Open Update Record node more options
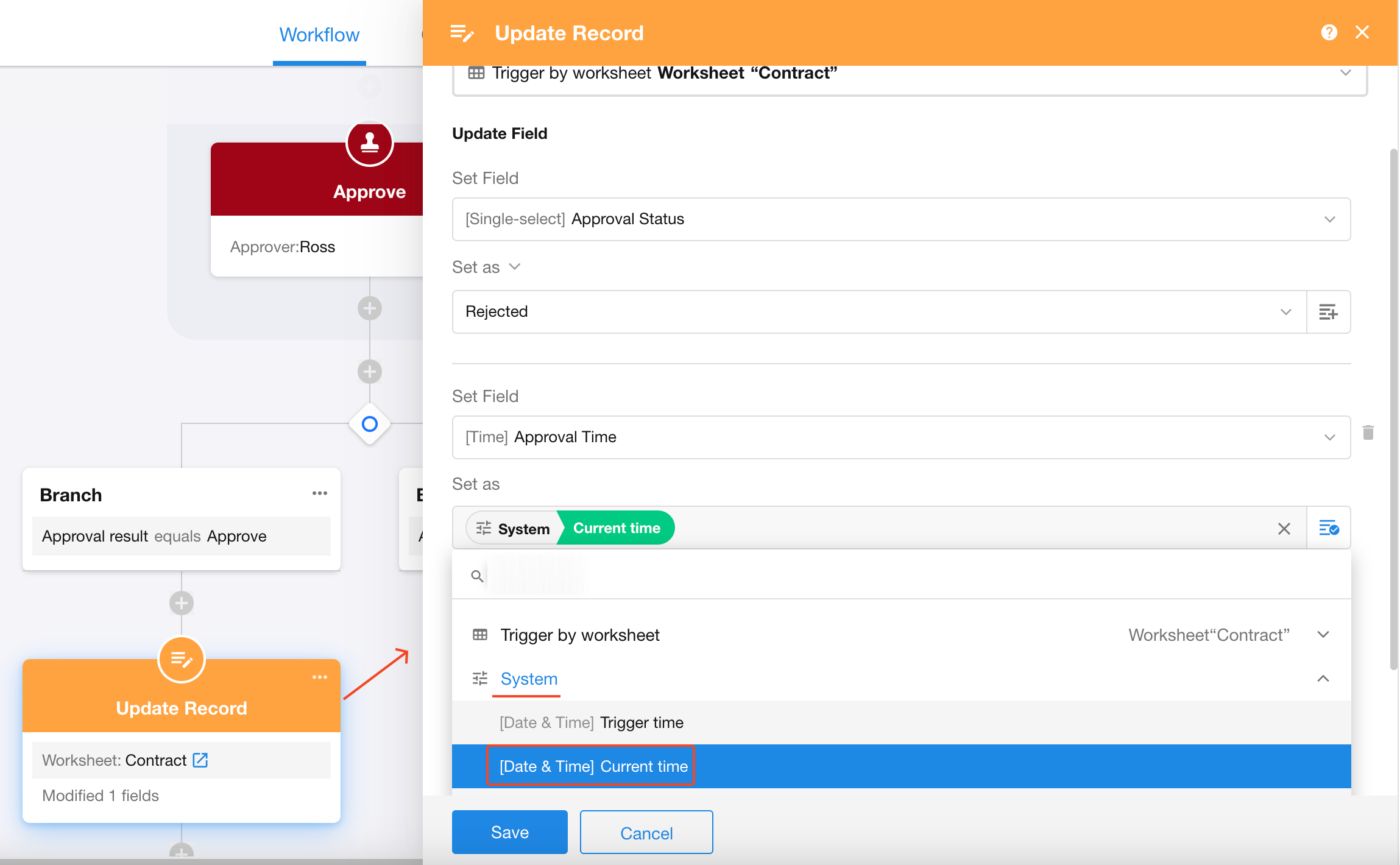The height and width of the screenshot is (865, 1400). pyautogui.click(x=320, y=677)
